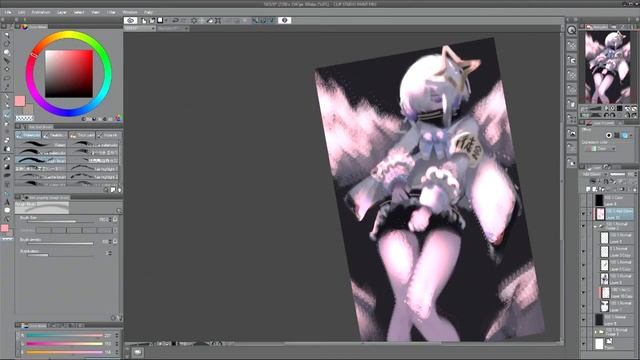Rotate navigator view right
This screenshot has width=640, height=360.
pyautogui.click(x=612, y=115)
